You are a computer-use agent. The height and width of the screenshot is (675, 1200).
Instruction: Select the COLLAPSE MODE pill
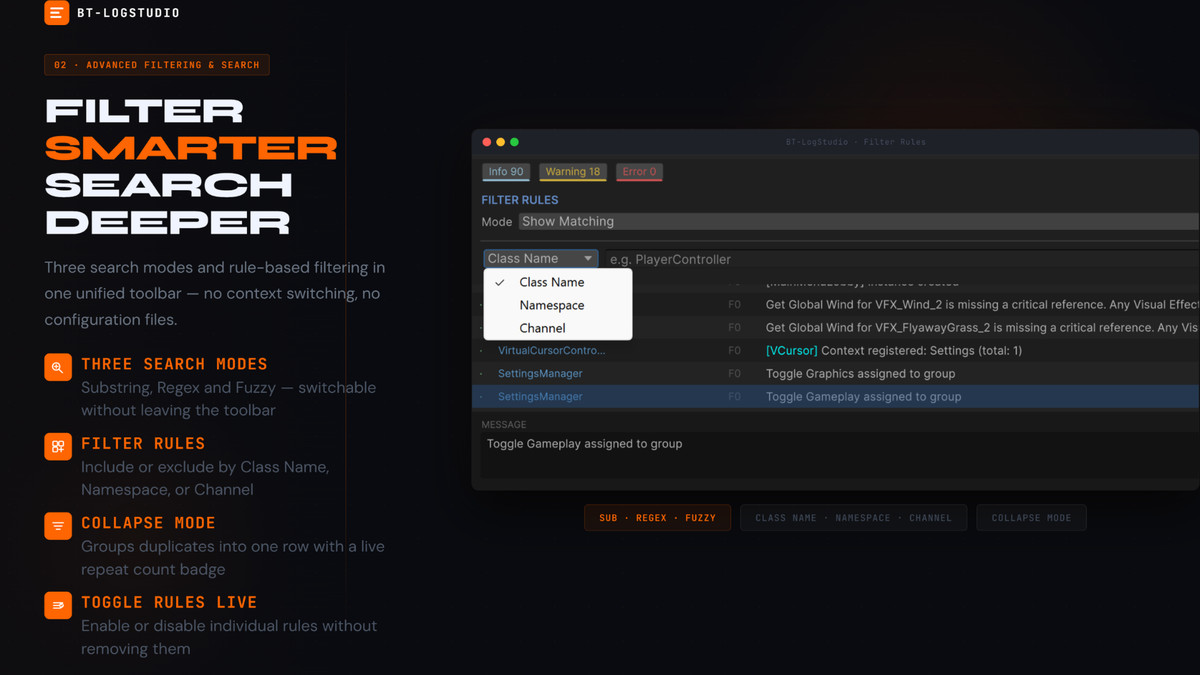point(1031,518)
